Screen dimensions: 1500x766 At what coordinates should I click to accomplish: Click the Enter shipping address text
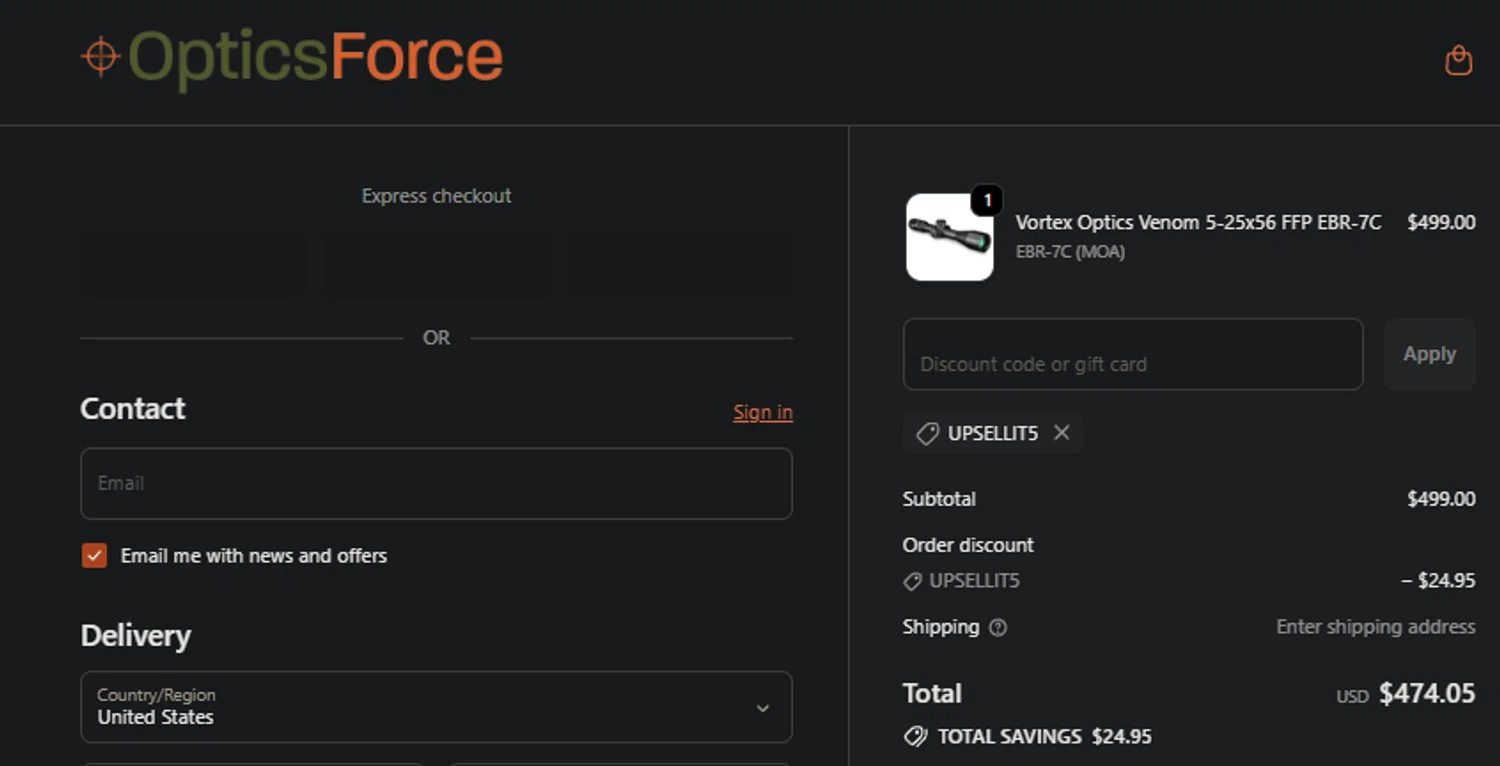[1376, 627]
